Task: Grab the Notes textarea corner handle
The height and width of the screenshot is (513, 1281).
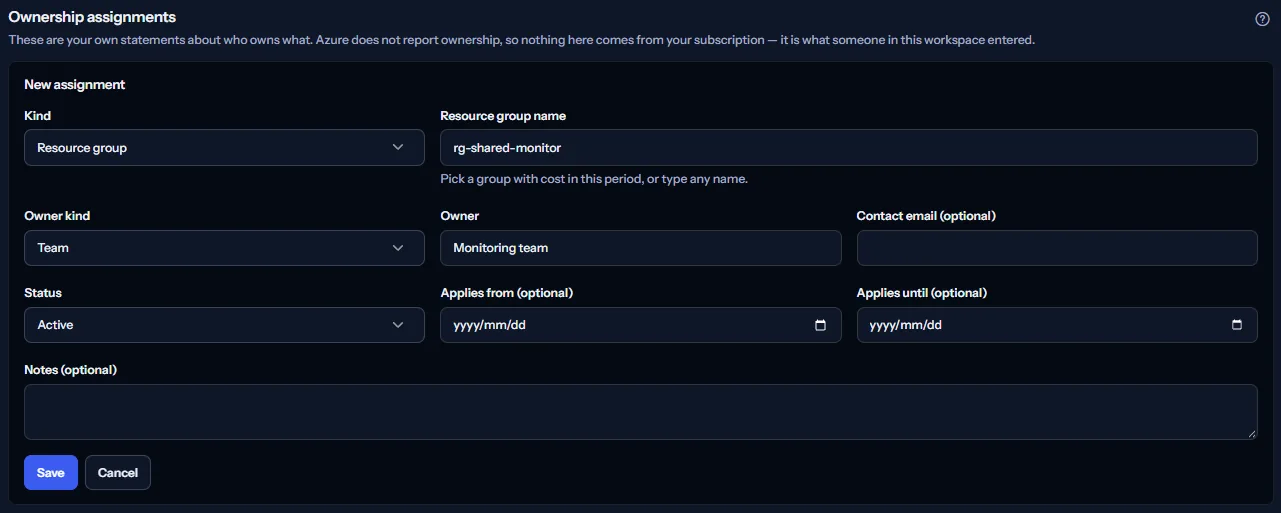Action: coord(1252,434)
